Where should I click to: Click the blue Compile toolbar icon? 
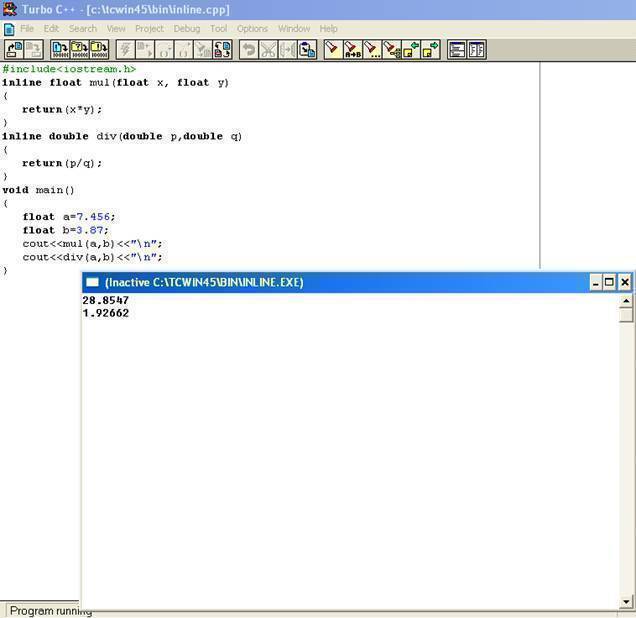60,50
